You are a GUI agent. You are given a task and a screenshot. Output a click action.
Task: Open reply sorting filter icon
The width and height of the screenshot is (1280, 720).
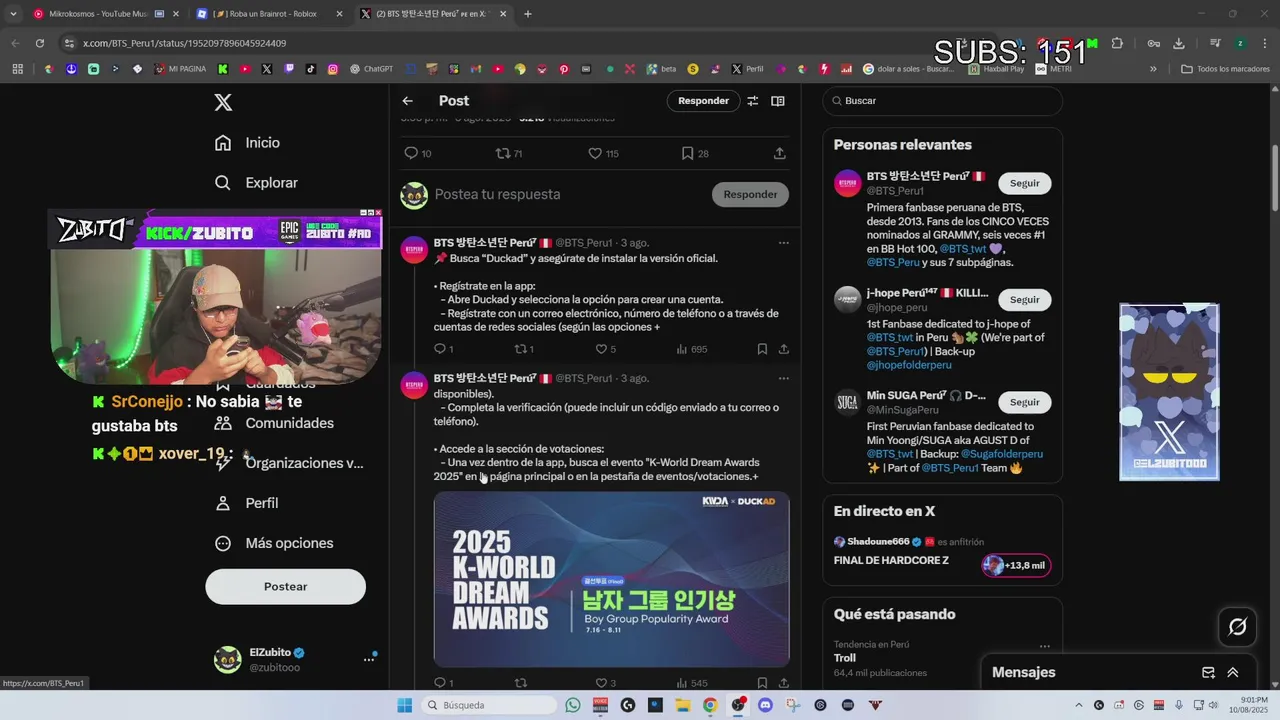coord(753,101)
